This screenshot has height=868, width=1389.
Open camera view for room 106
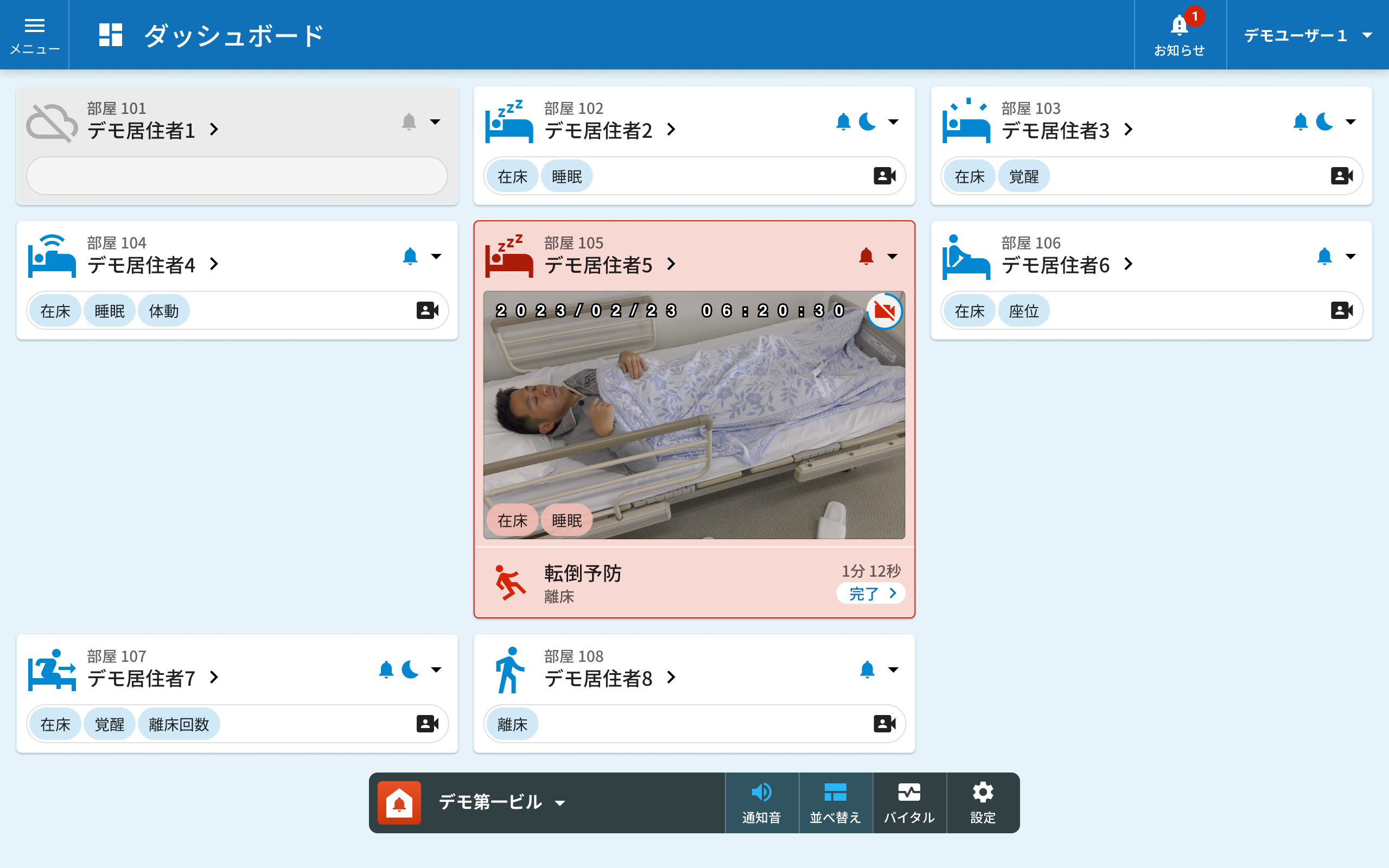pyautogui.click(x=1341, y=310)
